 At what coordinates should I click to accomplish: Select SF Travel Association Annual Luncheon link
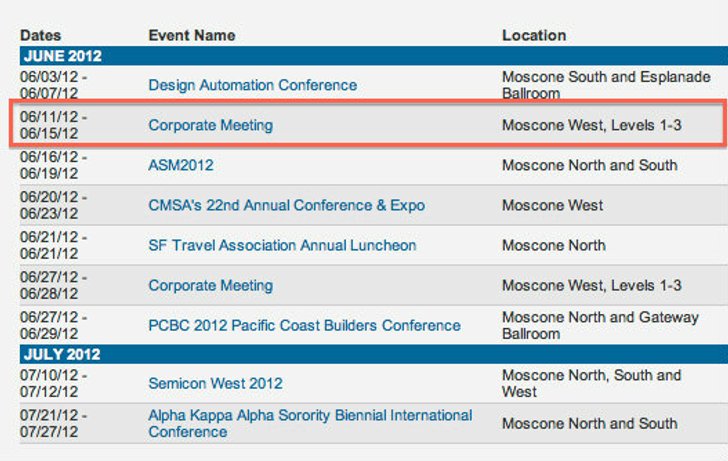(282, 245)
